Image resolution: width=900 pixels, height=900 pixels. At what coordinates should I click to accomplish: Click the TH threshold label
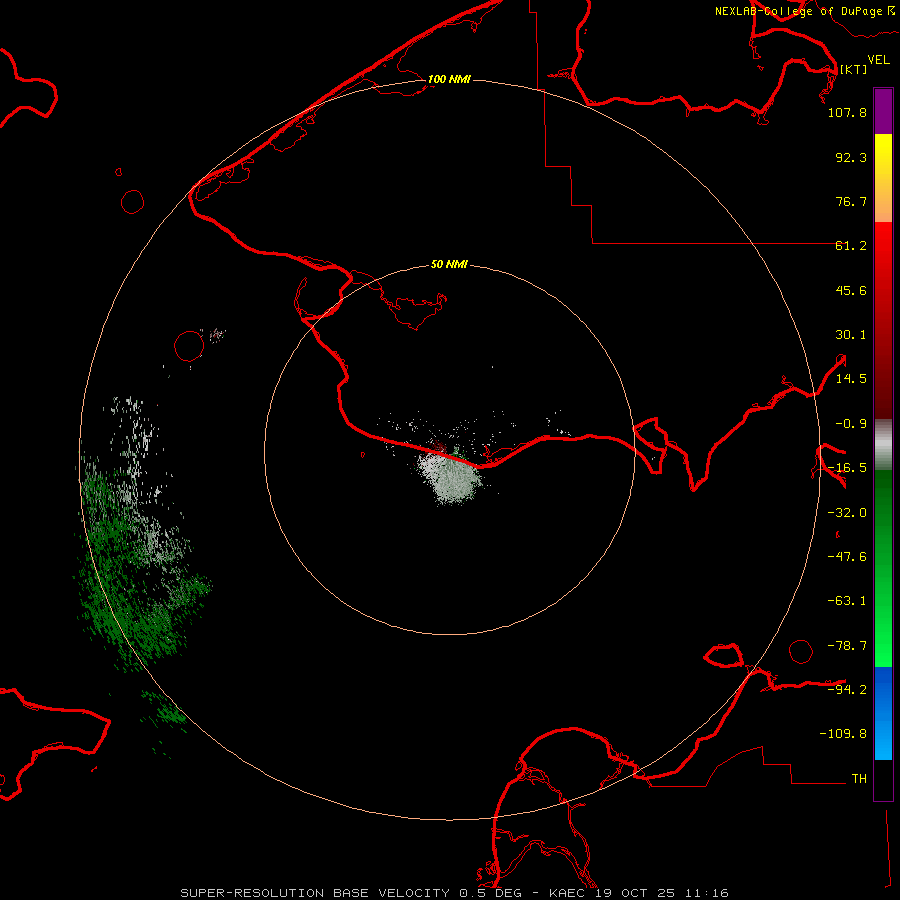[x=859, y=779]
